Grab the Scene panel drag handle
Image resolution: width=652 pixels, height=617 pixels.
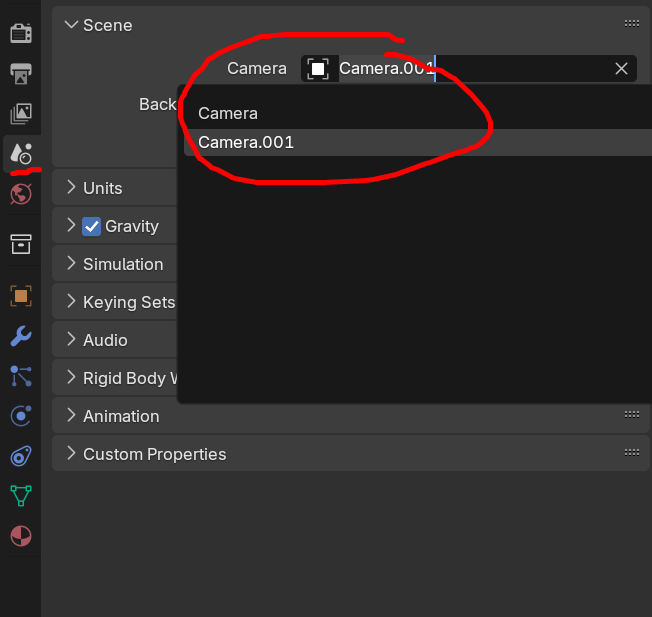pos(632,24)
